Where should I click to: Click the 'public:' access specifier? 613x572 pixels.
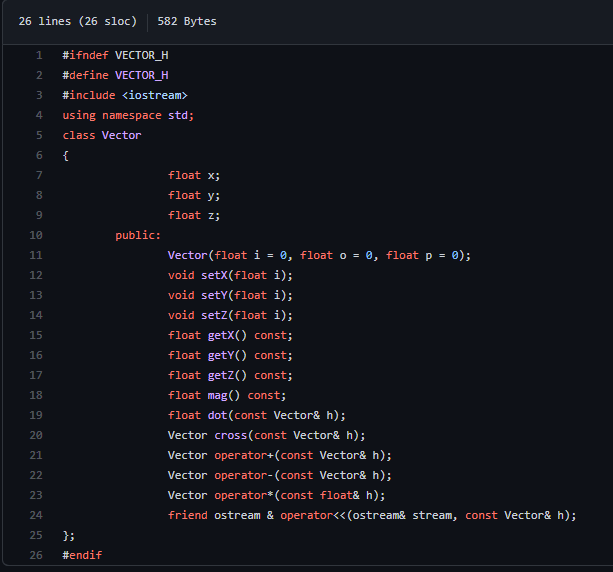(x=138, y=235)
